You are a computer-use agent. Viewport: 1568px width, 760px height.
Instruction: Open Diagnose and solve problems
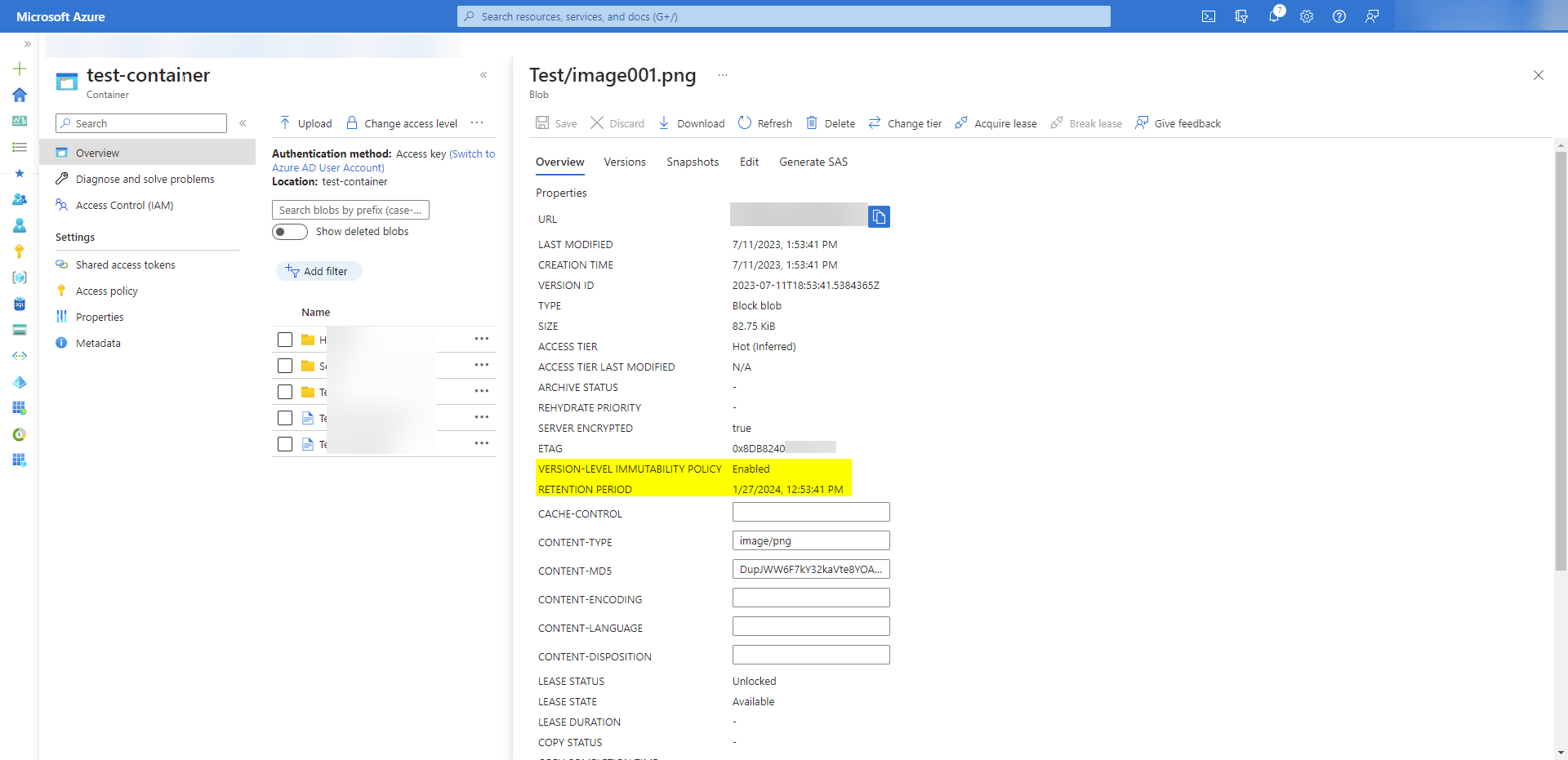click(x=147, y=179)
